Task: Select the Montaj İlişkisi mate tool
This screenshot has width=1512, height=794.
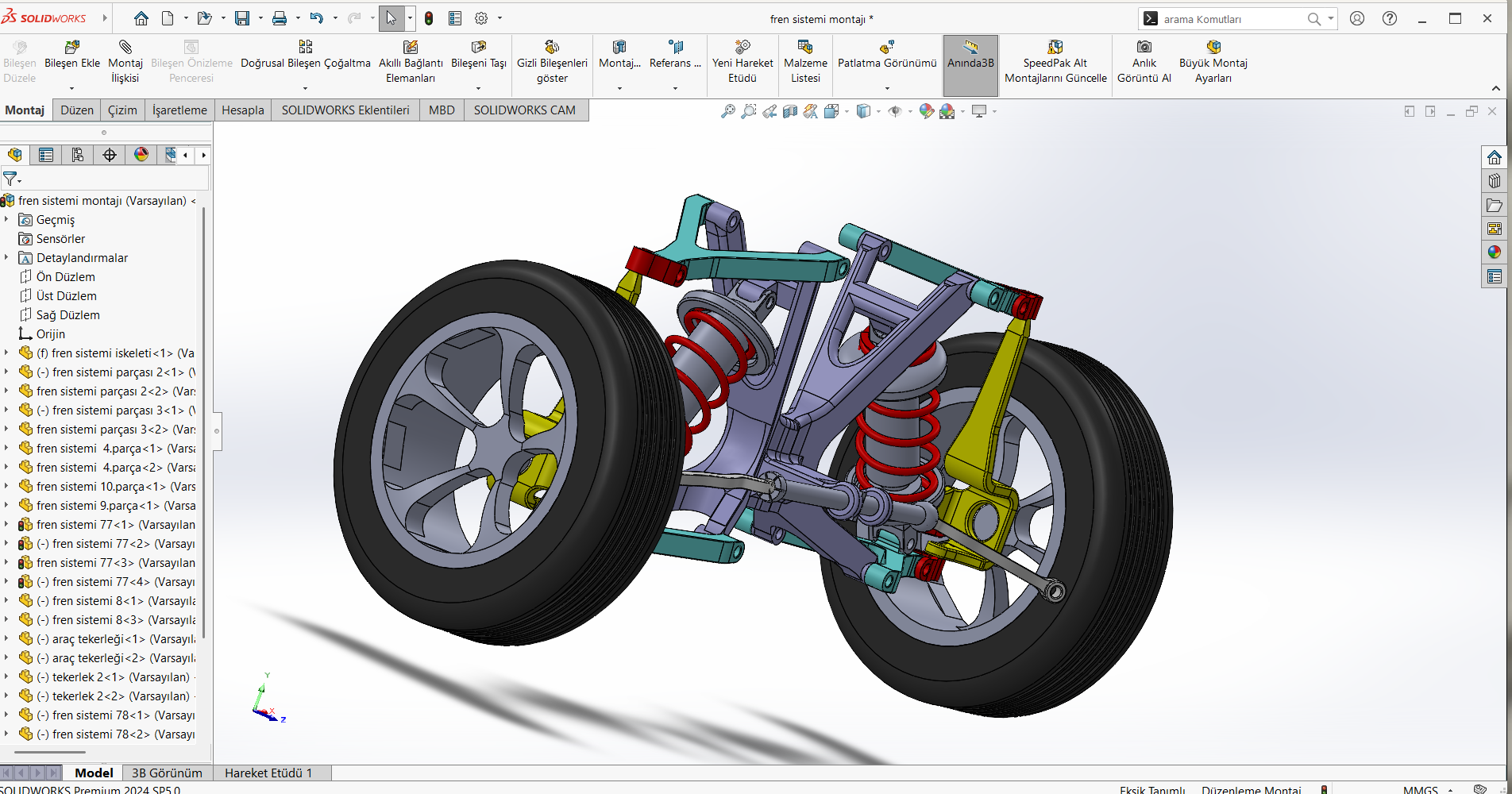Action: click(x=125, y=62)
